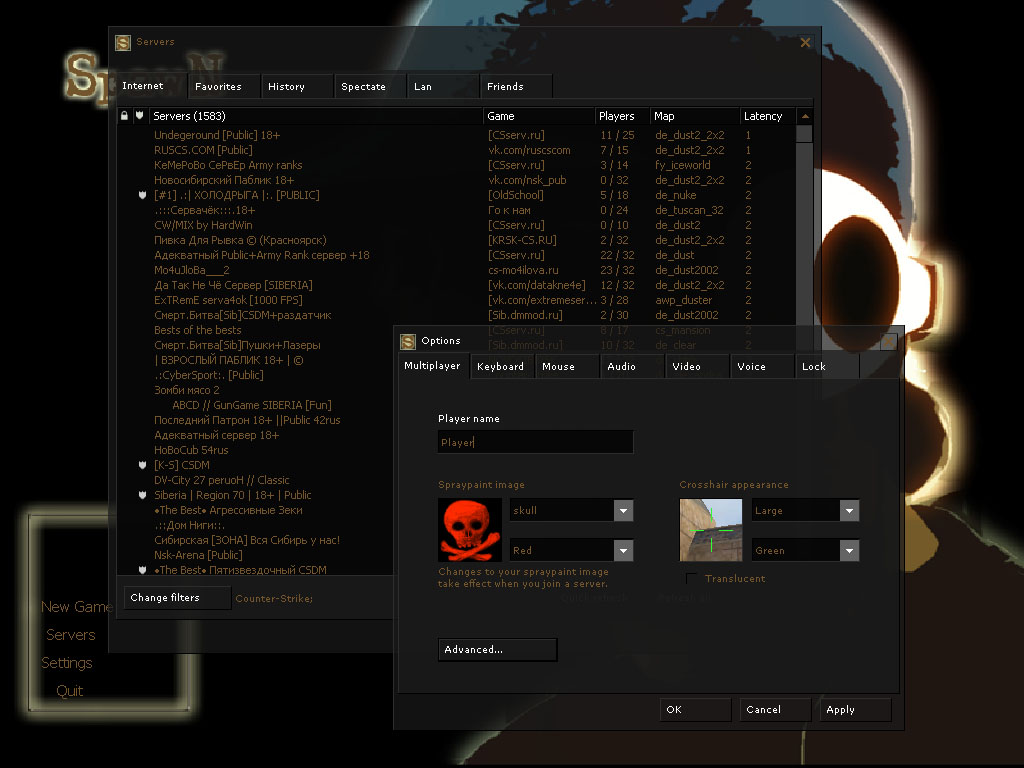
Task: Click shield icon beside [K-S] CSDM server
Action: tap(142, 465)
